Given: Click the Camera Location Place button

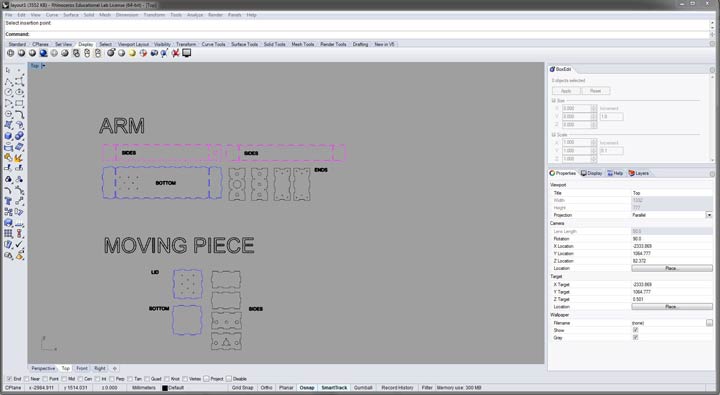Looking at the screenshot, I should click(x=672, y=268).
